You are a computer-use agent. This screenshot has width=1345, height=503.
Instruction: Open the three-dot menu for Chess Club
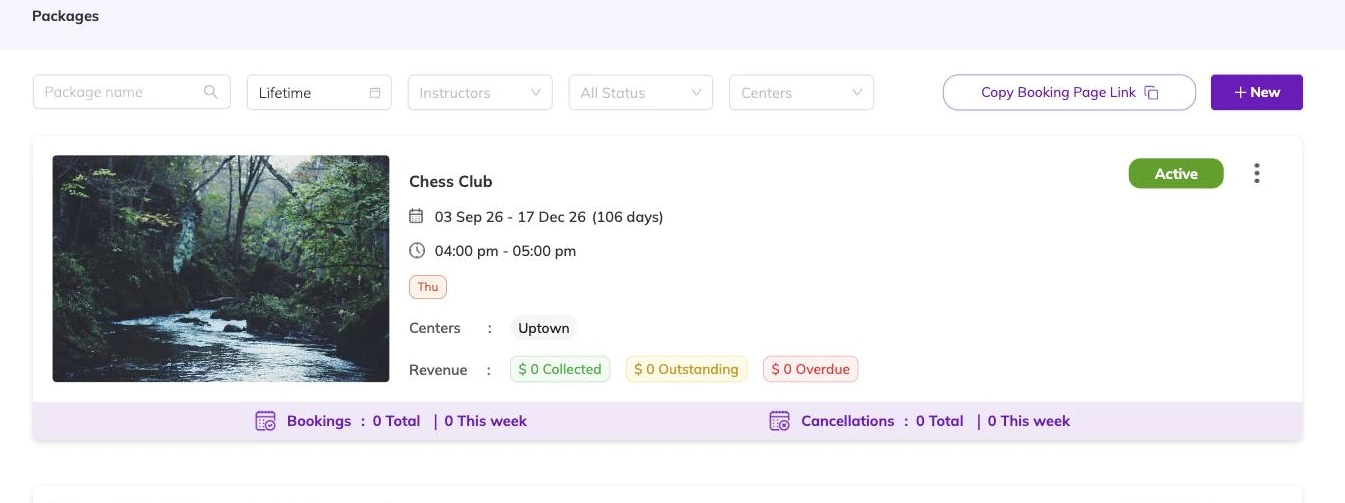coord(1257,173)
